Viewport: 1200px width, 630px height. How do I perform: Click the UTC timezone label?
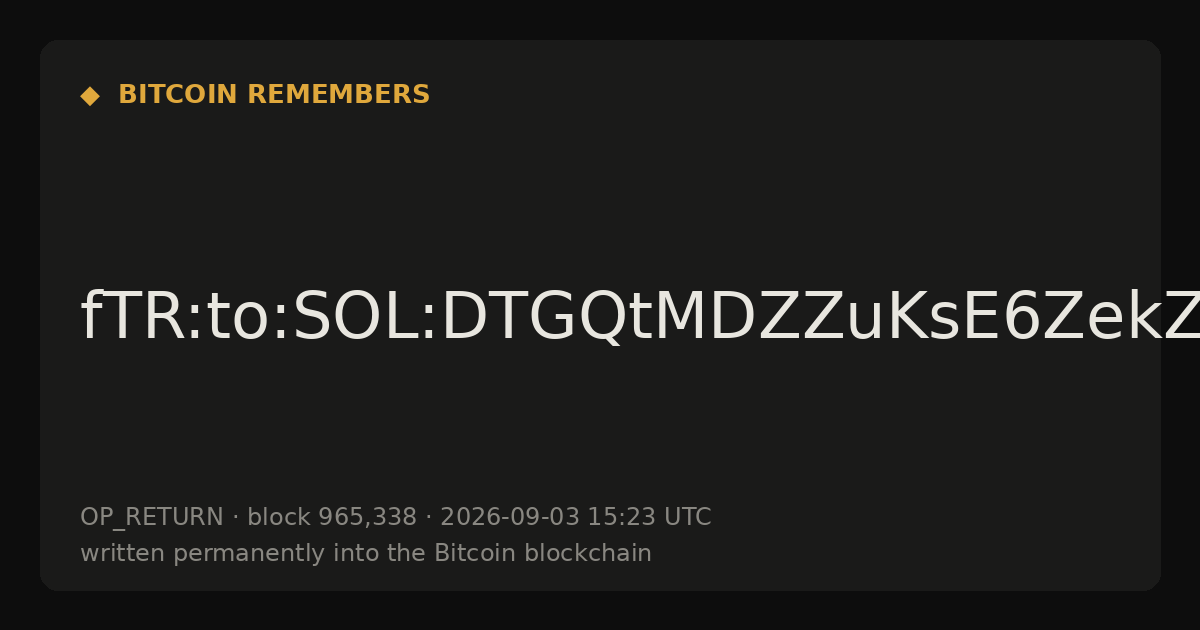687,517
